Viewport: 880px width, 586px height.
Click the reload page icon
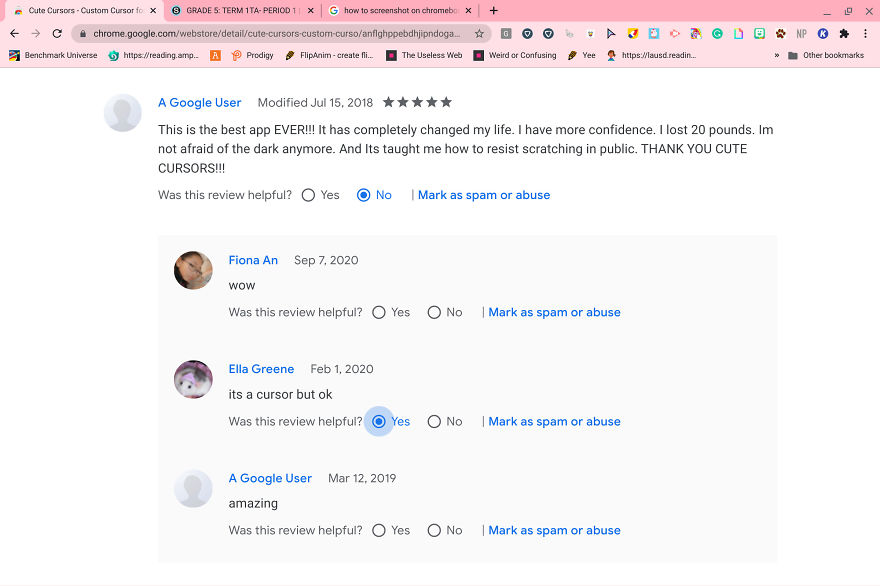coord(57,33)
